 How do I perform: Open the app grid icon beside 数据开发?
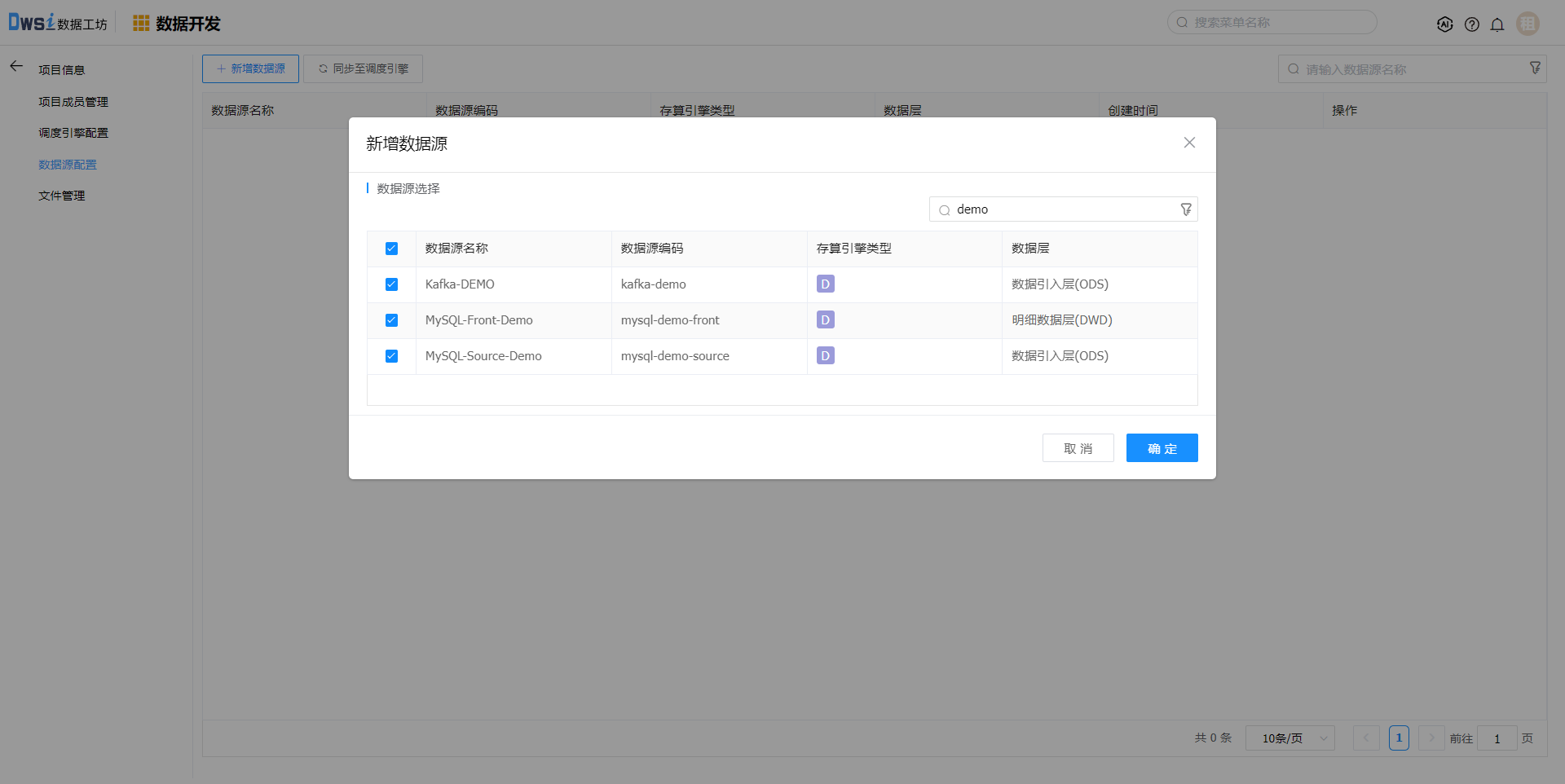(x=141, y=24)
